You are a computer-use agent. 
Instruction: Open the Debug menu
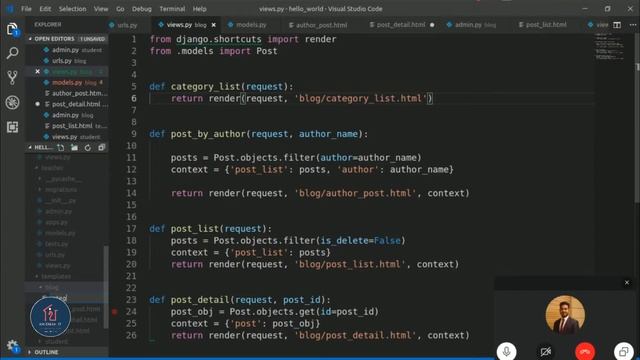(142, 9)
